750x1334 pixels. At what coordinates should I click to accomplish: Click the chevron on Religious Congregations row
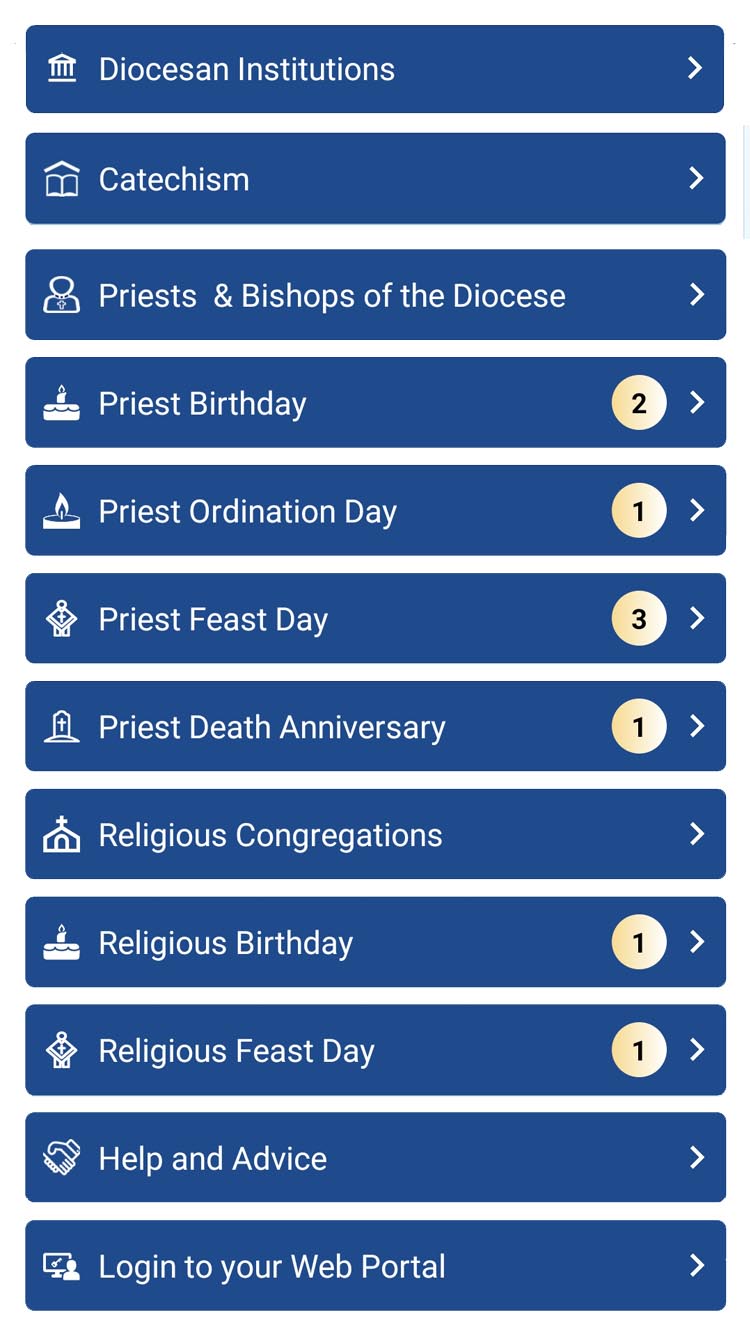tap(697, 834)
